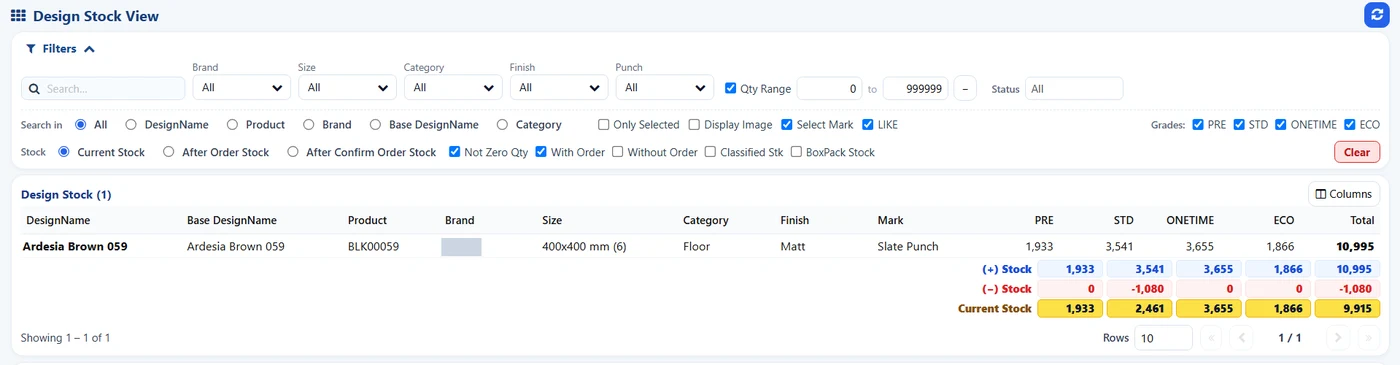Click the minus button after Qty Range
1400x365 pixels.
click(x=965, y=88)
